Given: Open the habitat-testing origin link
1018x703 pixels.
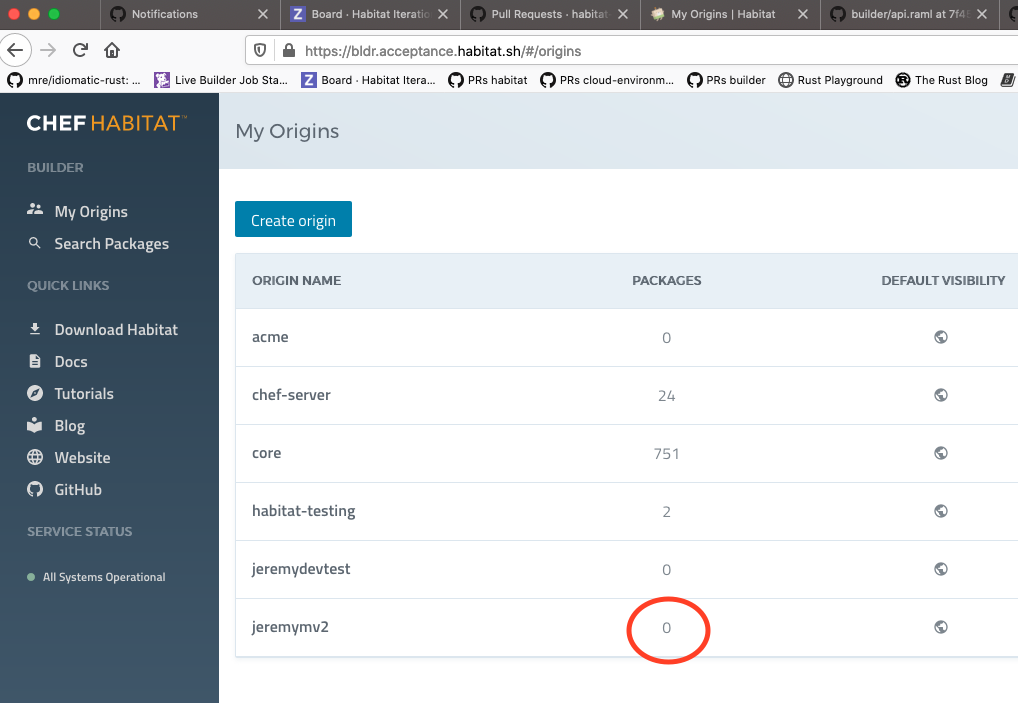Looking at the screenshot, I should pyautogui.click(x=305, y=510).
